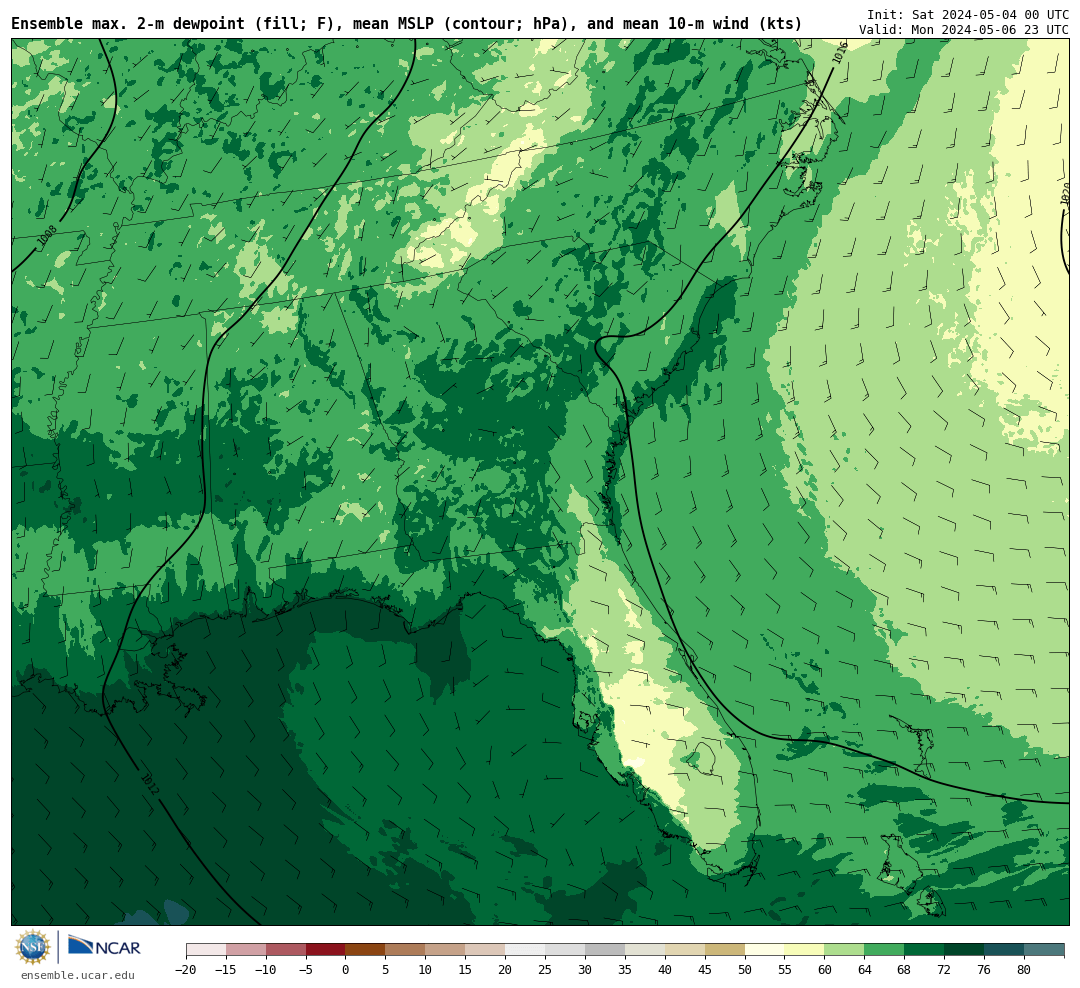This screenshot has height=988, width=1080.
Task: Click the 64 colorbar tick label
Action: pos(864,969)
